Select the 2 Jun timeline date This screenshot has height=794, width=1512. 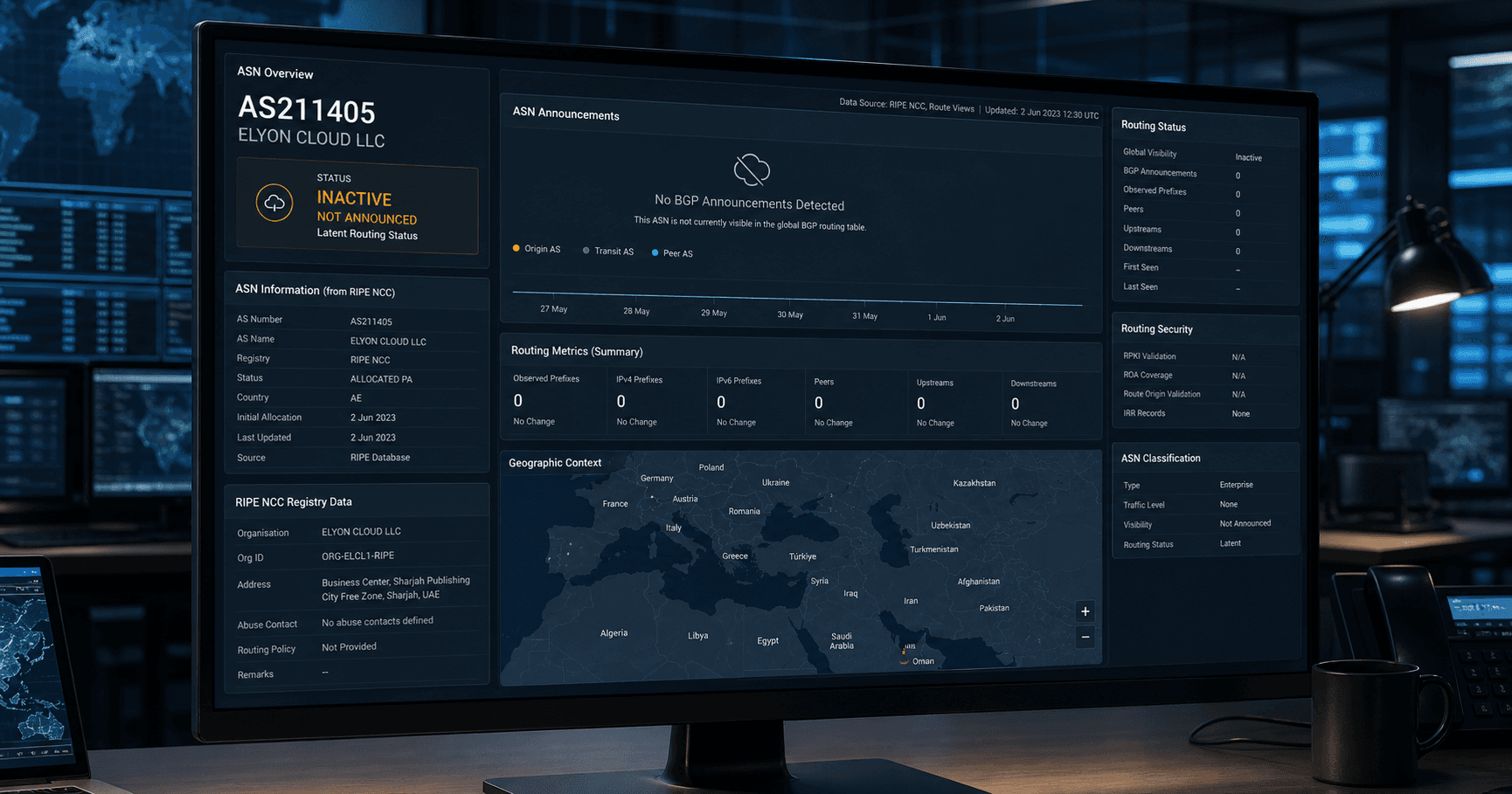point(1005,319)
